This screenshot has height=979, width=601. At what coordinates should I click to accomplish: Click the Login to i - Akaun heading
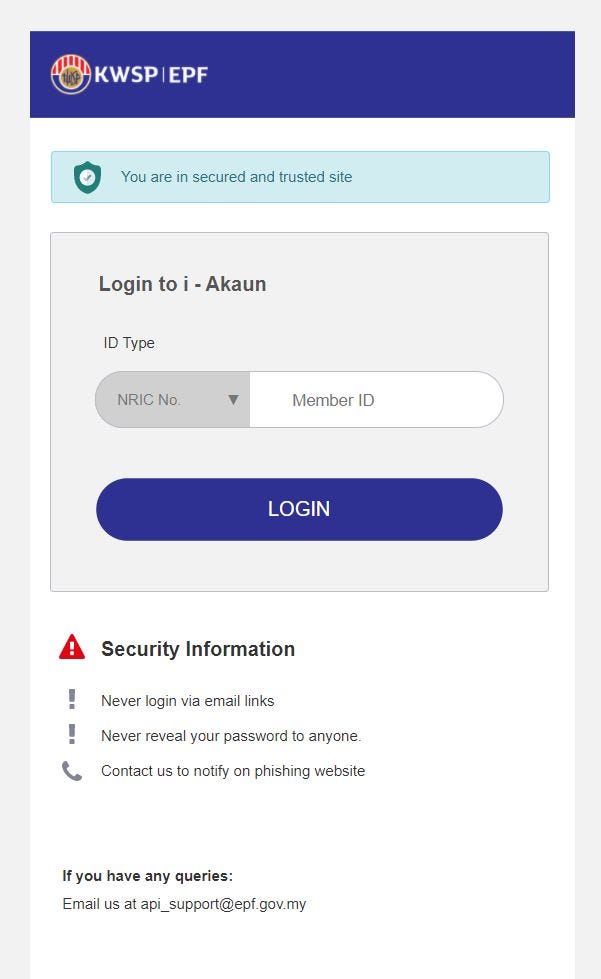(182, 284)
